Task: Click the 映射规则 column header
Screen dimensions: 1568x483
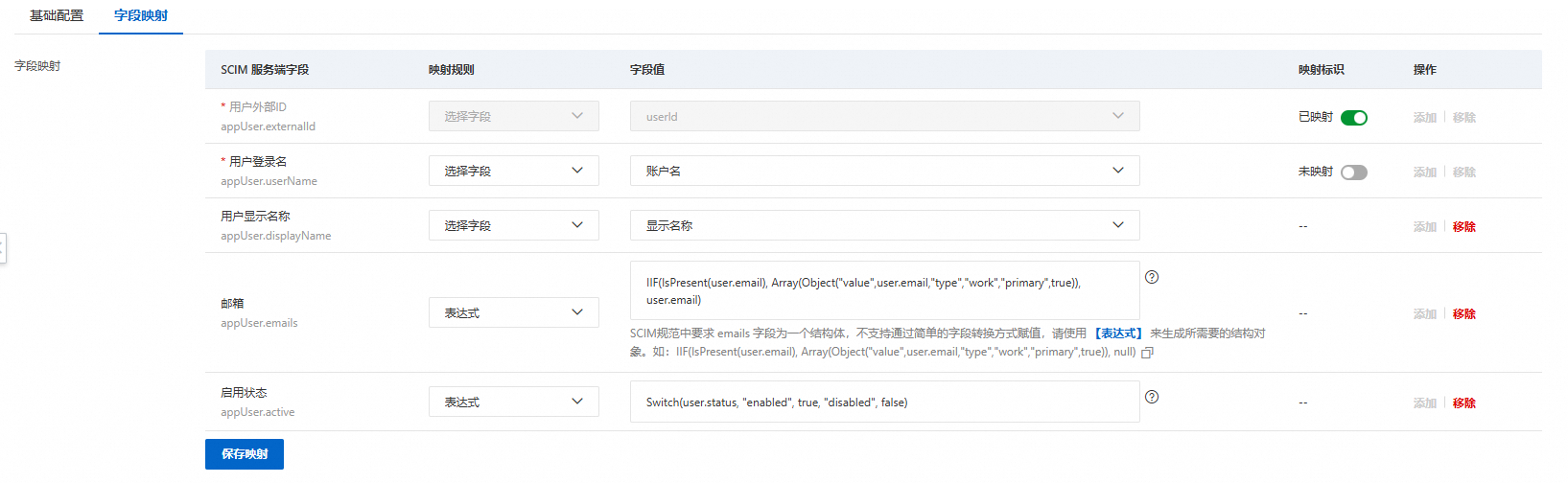Action: pos(452,70)
